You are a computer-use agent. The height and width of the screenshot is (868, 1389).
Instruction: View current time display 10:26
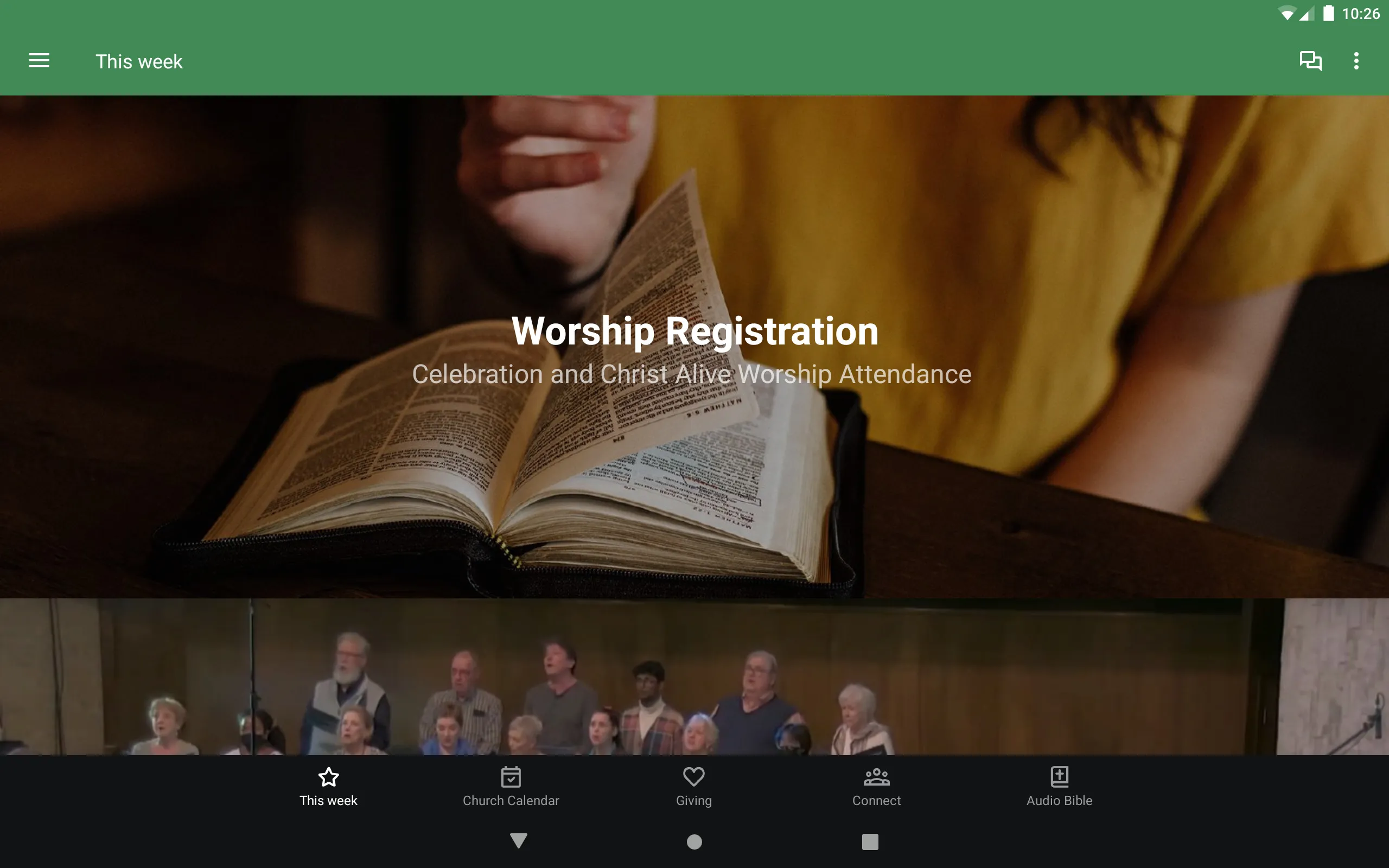[x=1362, y=12]
